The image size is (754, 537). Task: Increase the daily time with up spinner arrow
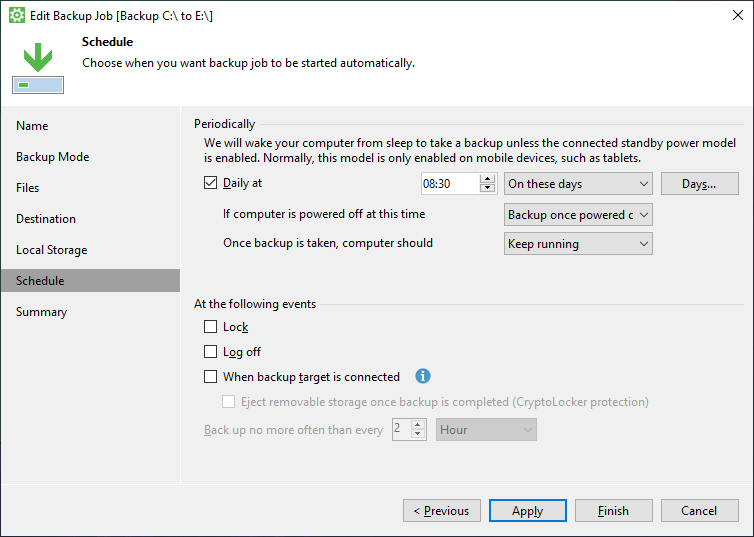pos(488,179)
